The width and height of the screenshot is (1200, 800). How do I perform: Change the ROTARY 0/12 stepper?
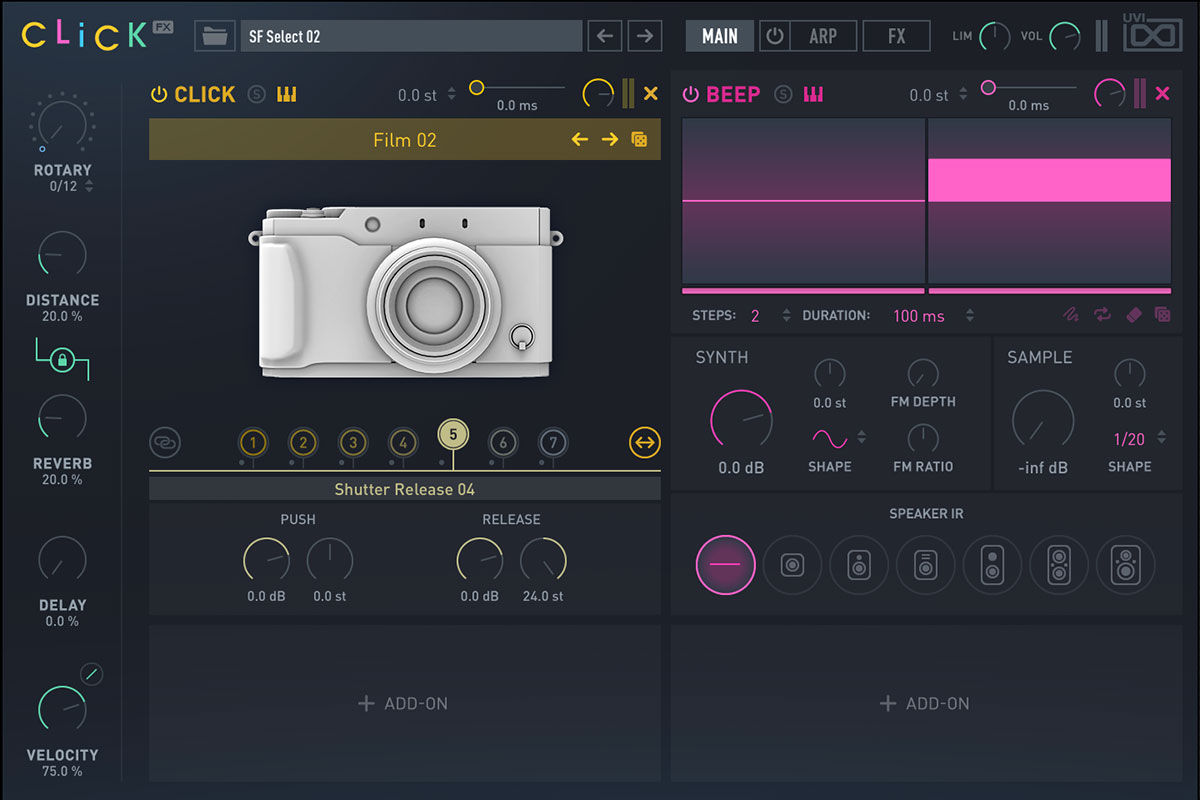click(89, 186)
